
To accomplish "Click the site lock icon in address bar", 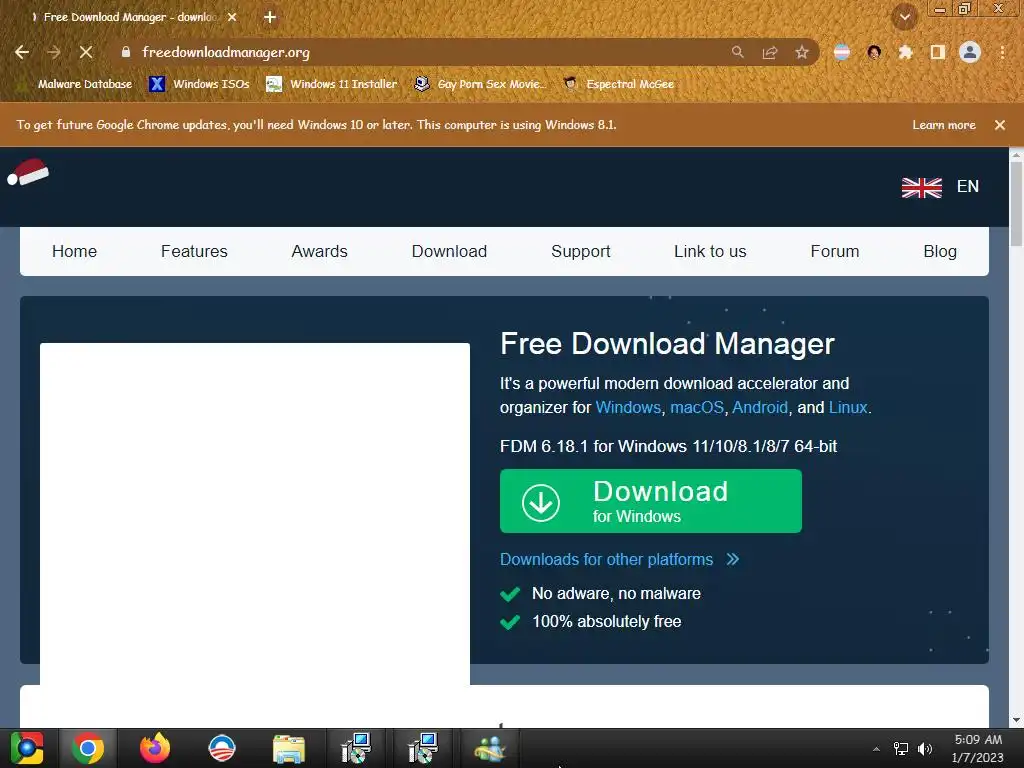I will pyautogui.click(x=126, y=52).
